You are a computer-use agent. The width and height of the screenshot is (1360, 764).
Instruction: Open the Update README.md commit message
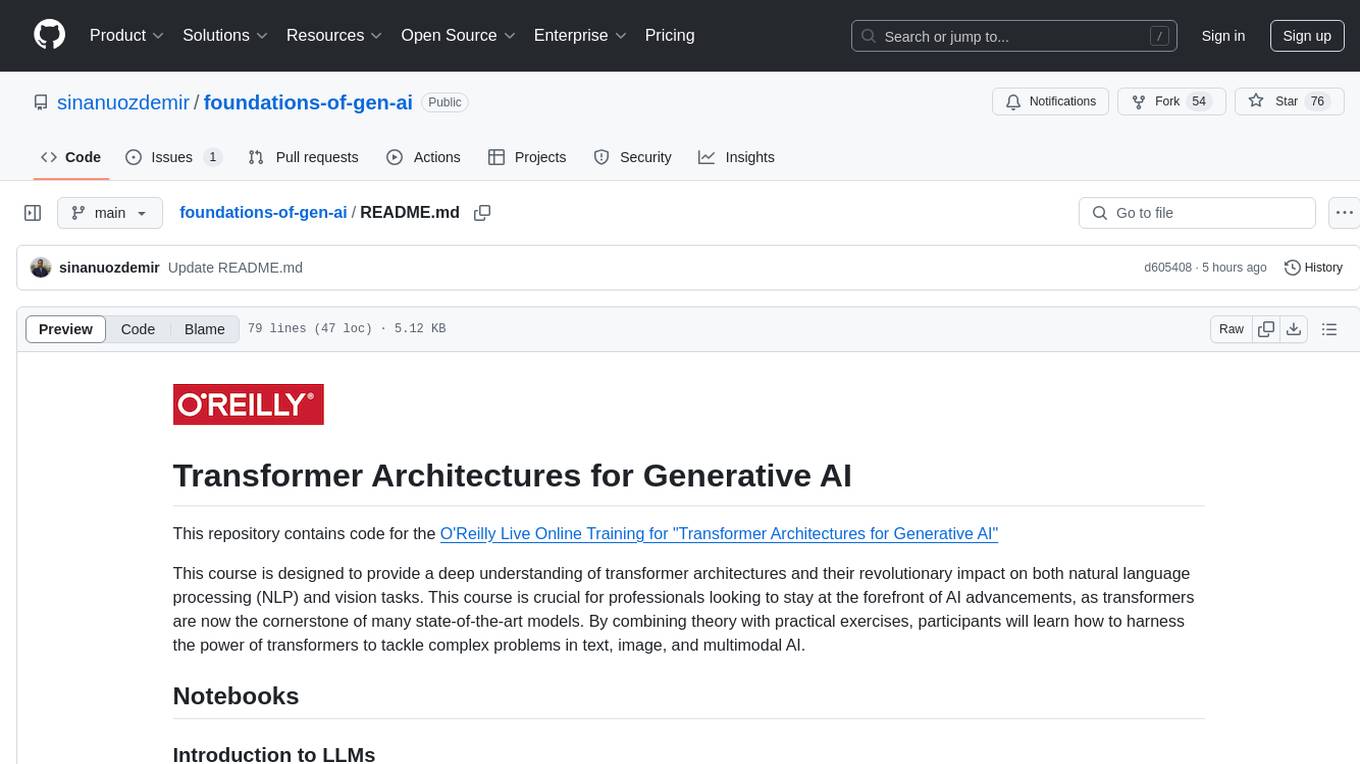pyautogui.click(x=235, y=268)
